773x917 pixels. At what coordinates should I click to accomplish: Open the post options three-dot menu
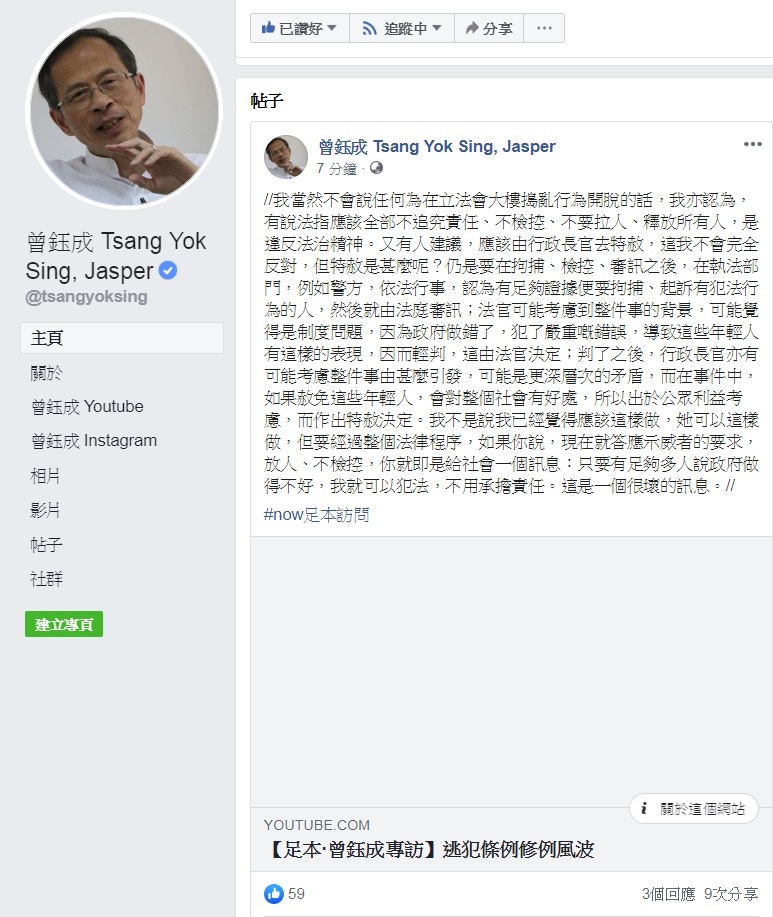coord(753,144)
